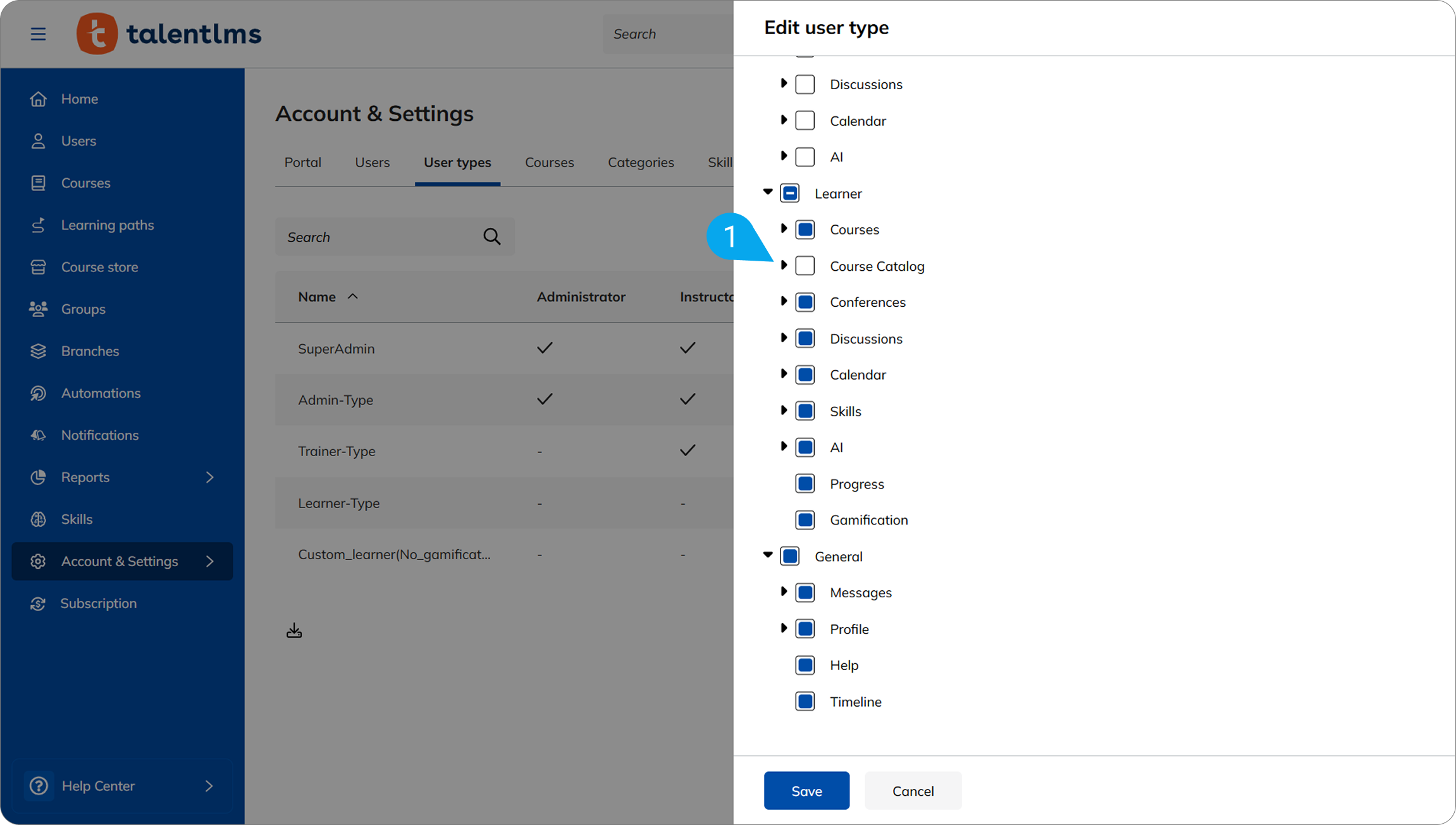Switch to the Categories tab
1456x825 pixels.
coord(640,163)
